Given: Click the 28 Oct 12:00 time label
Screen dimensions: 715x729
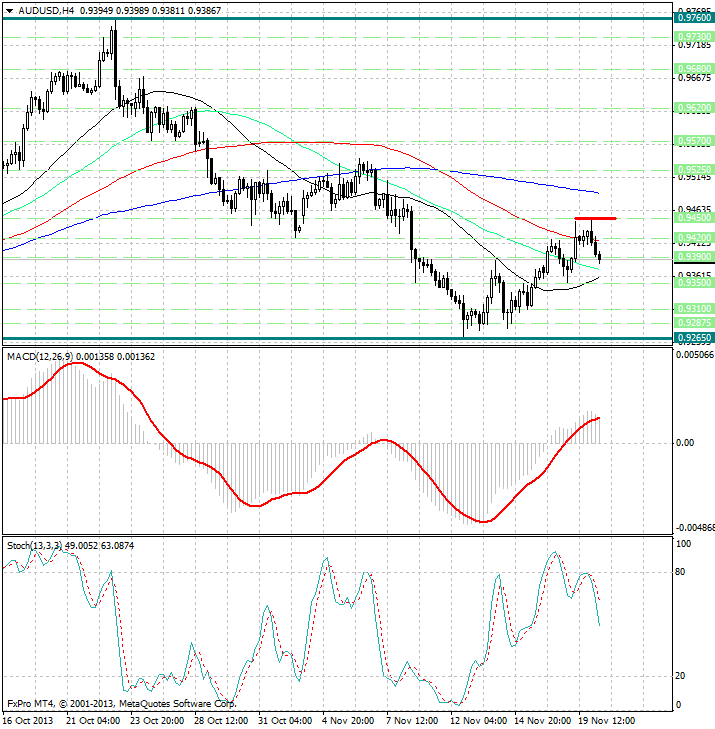Looking at the screenshot, I should [221, 720].
